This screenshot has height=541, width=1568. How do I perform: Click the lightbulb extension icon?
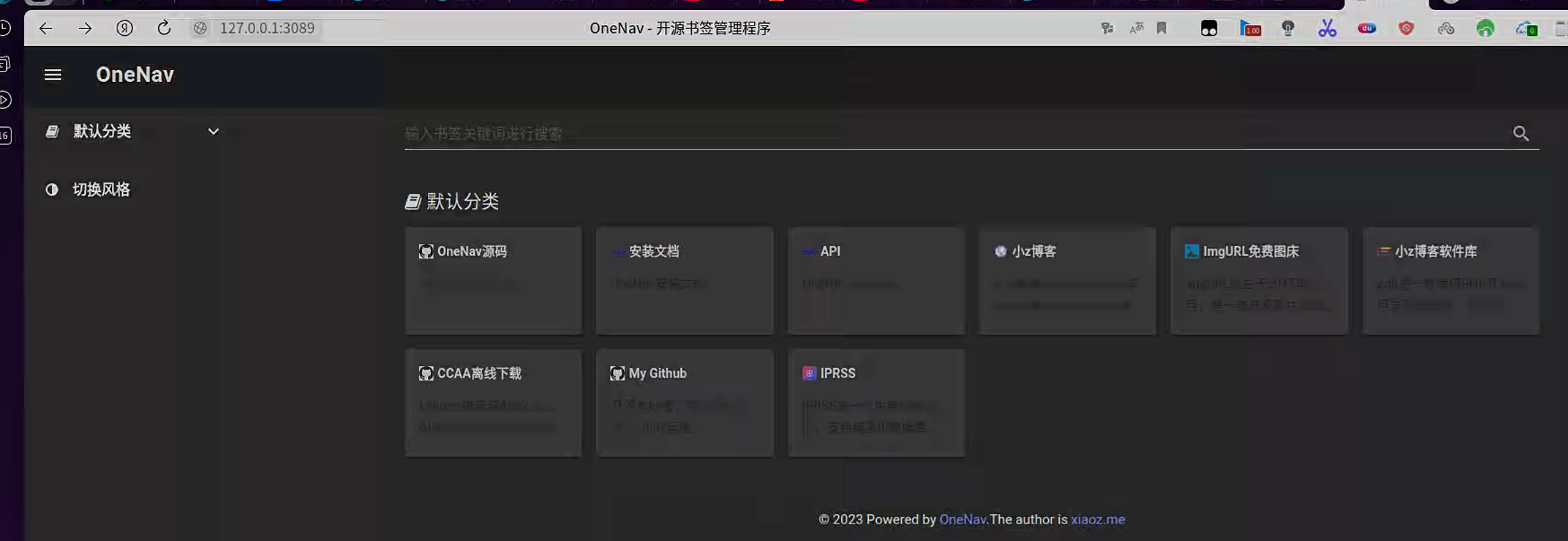[x=1288, y=28]
